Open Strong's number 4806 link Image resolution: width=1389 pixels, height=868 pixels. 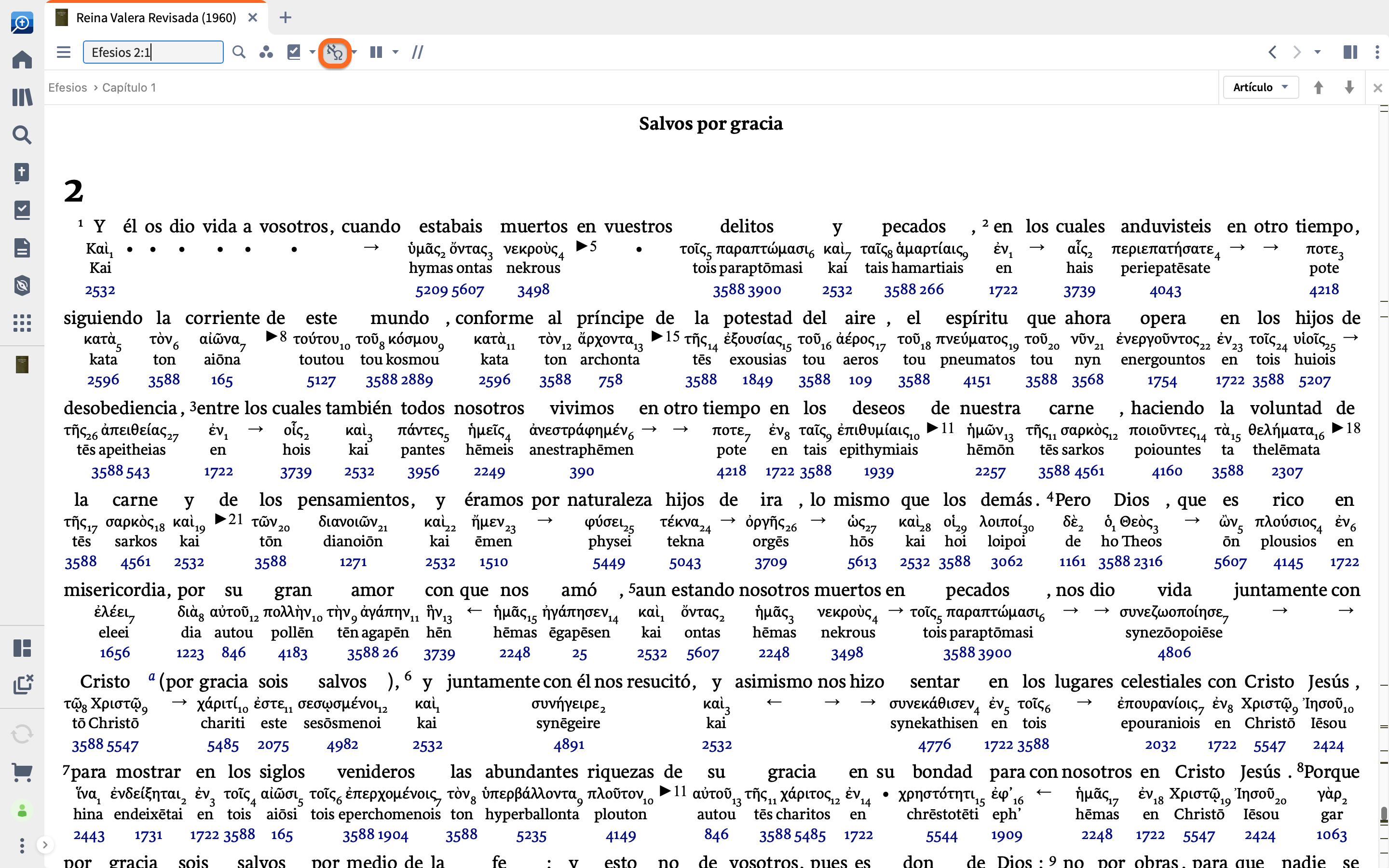[x=1174, y=653]
